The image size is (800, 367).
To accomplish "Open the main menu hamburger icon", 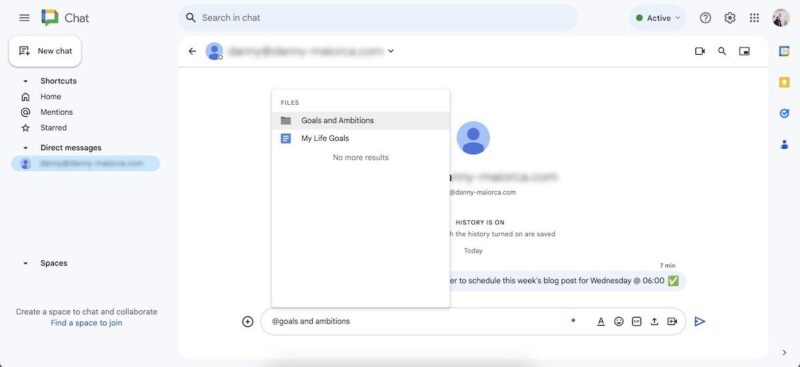I will (x=24, y=18).
